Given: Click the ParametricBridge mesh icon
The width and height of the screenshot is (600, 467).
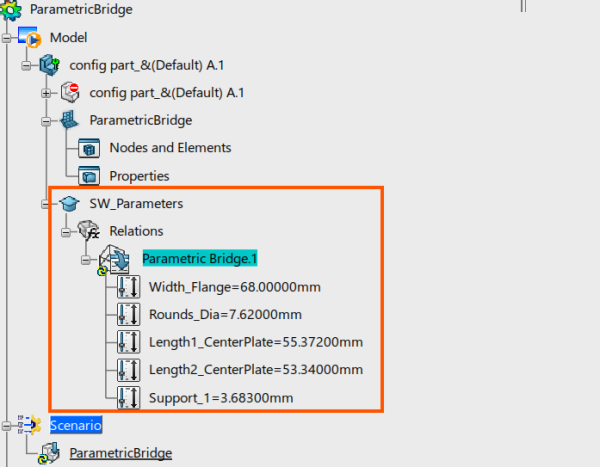Looking at the screenshot, I should pos(69,120).
